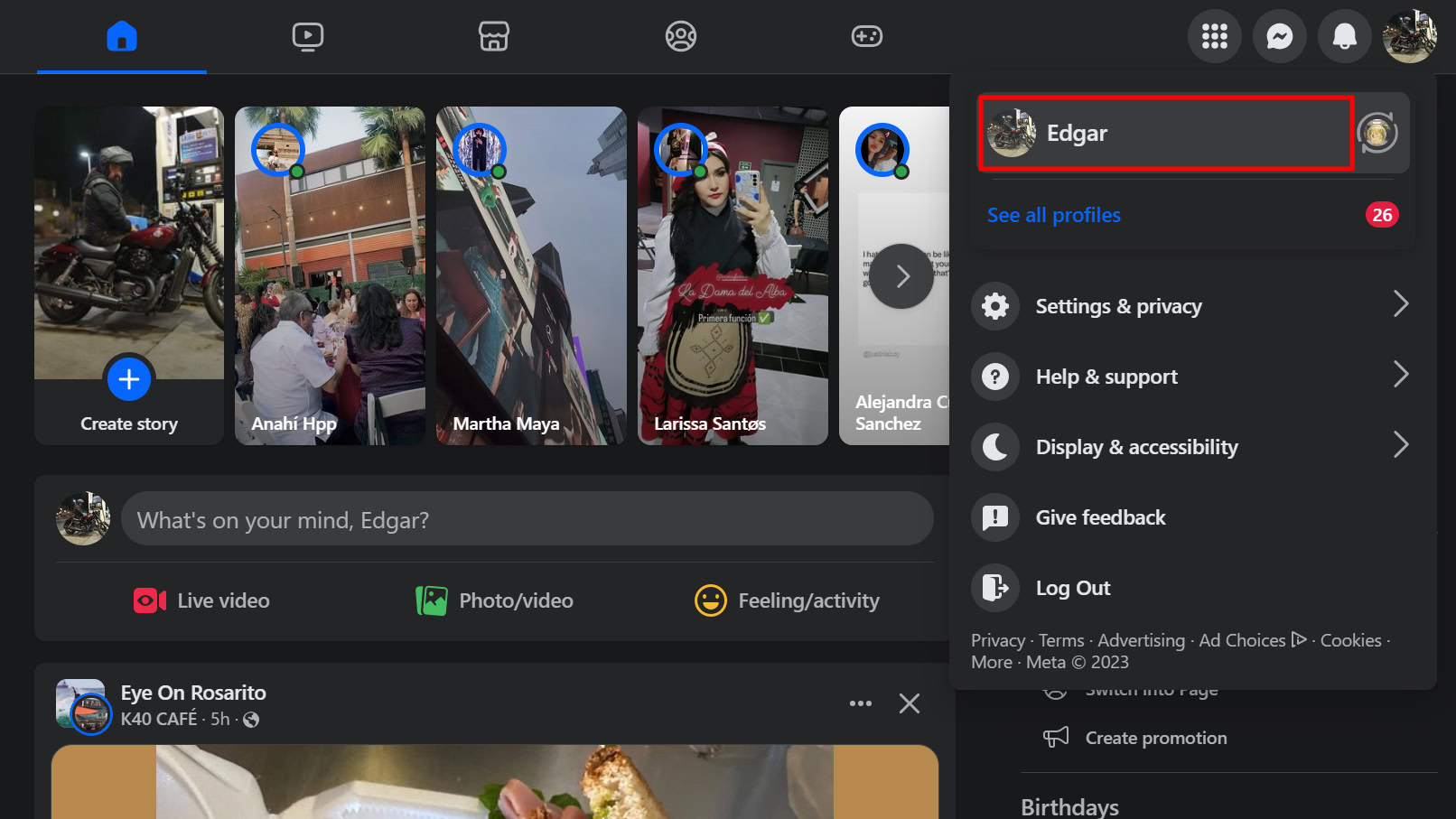
Task: Click the What's on your mind field
Action: coord(527,518)
